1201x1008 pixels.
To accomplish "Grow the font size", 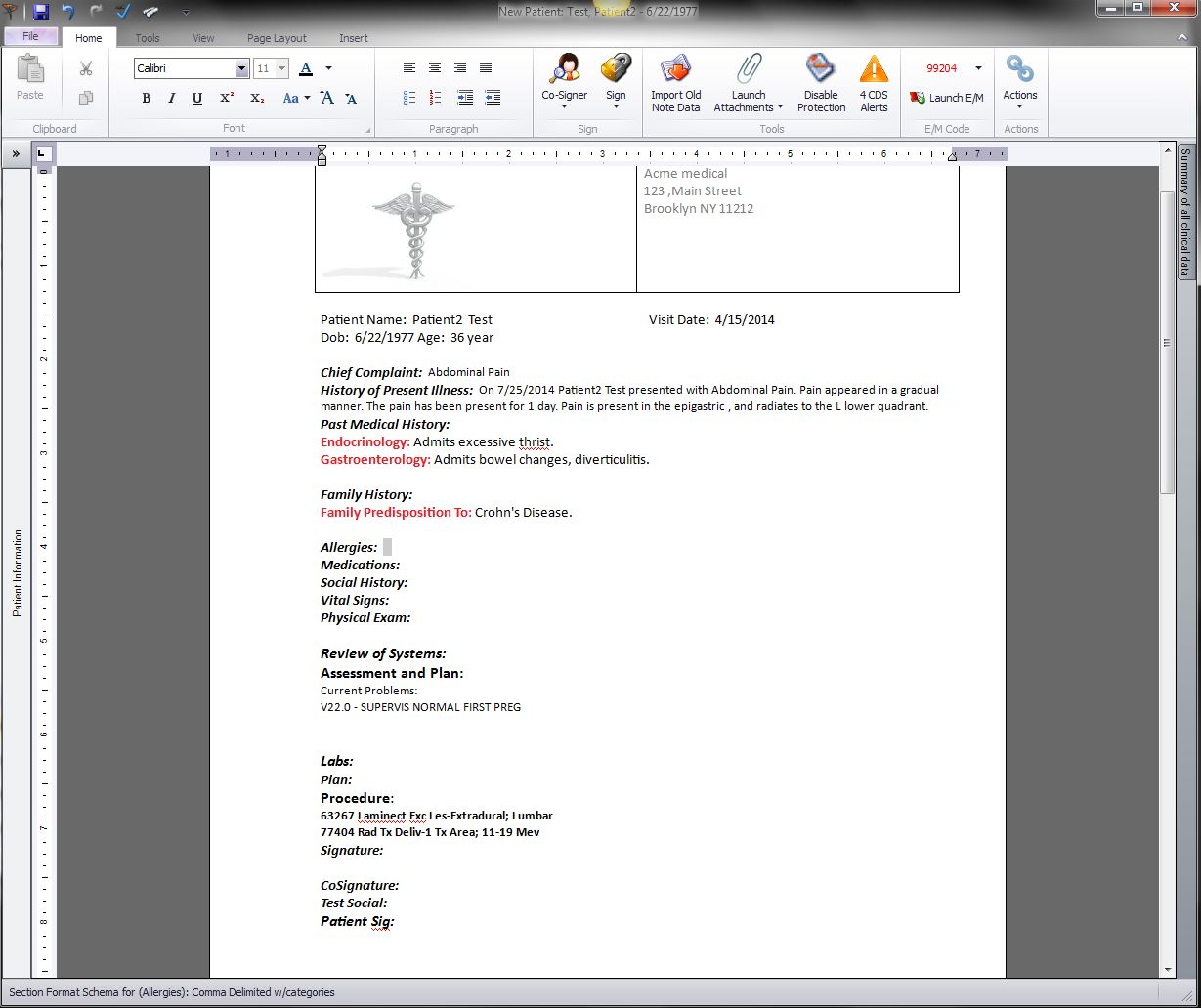I will pyautogui.click(x=326, y=98).
